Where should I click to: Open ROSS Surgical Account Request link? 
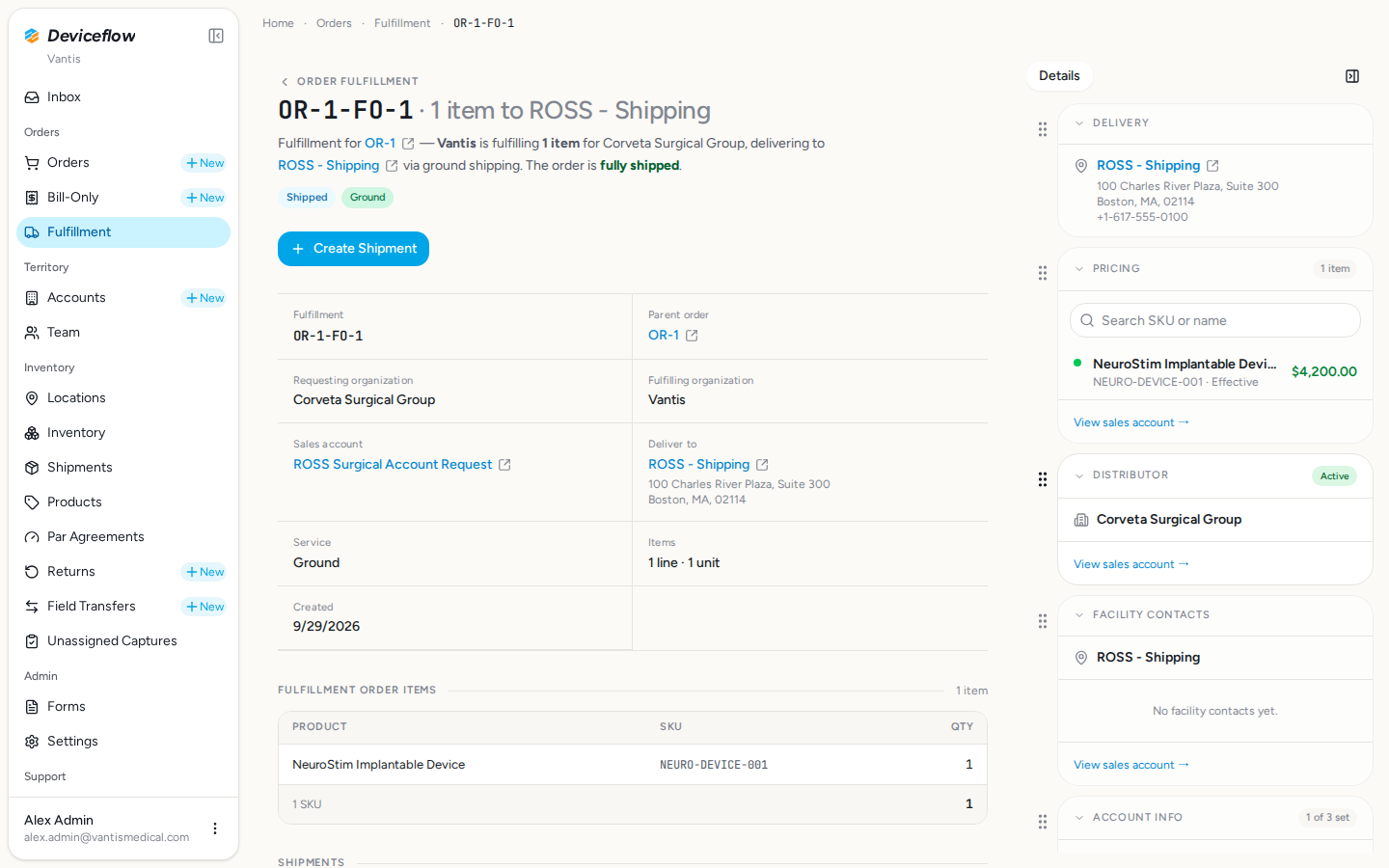[393, 465]
